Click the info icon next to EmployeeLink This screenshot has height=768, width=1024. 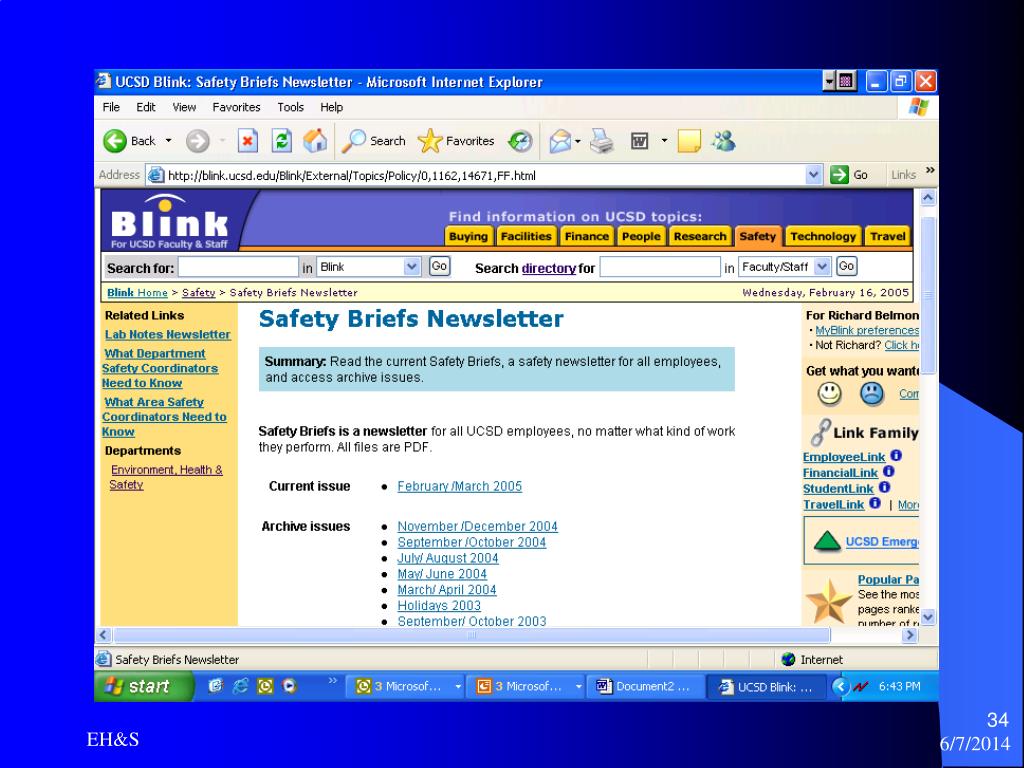896,456
